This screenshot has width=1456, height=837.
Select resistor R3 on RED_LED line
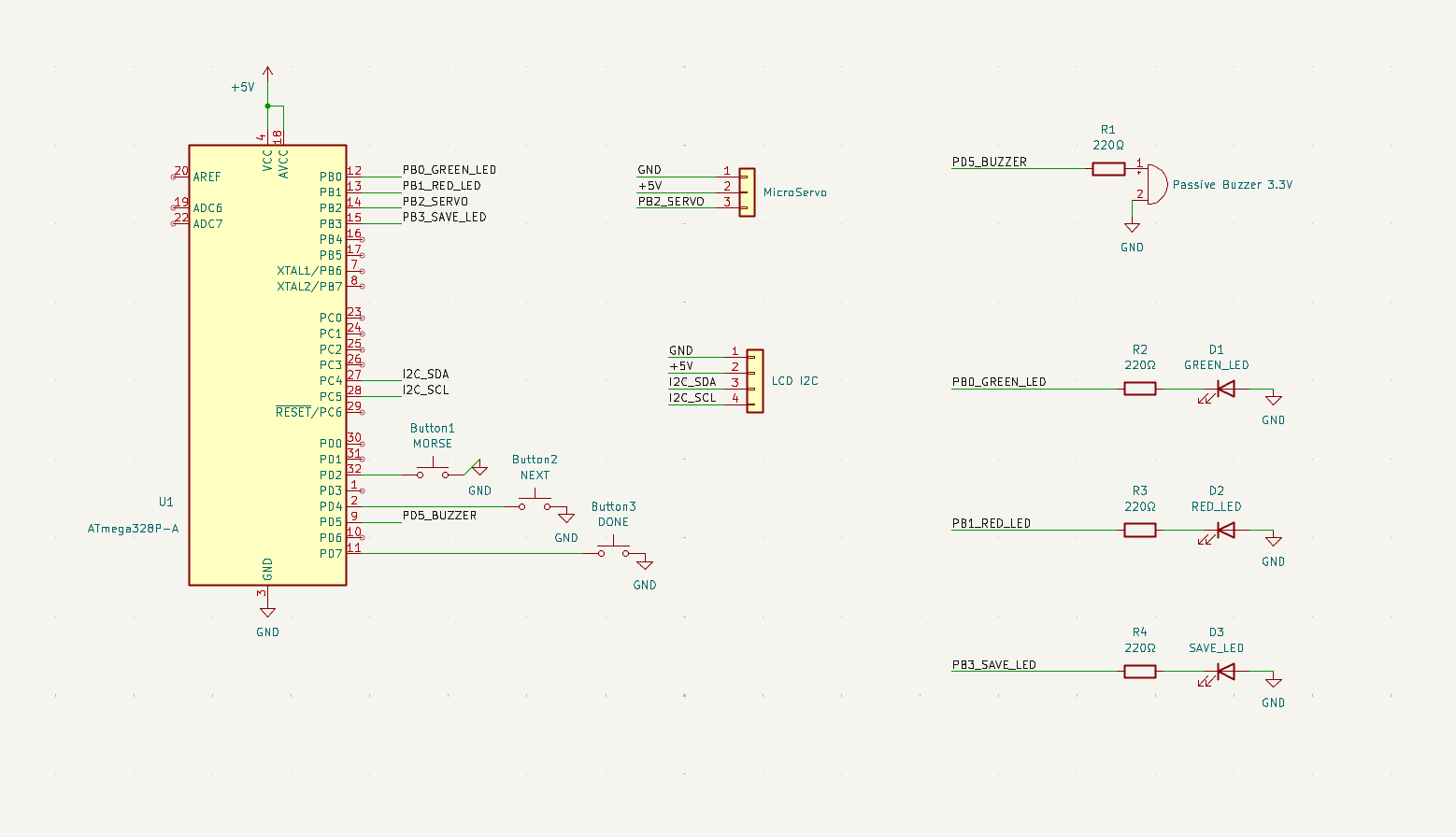pyautogui.click(x=1139, y=530)
